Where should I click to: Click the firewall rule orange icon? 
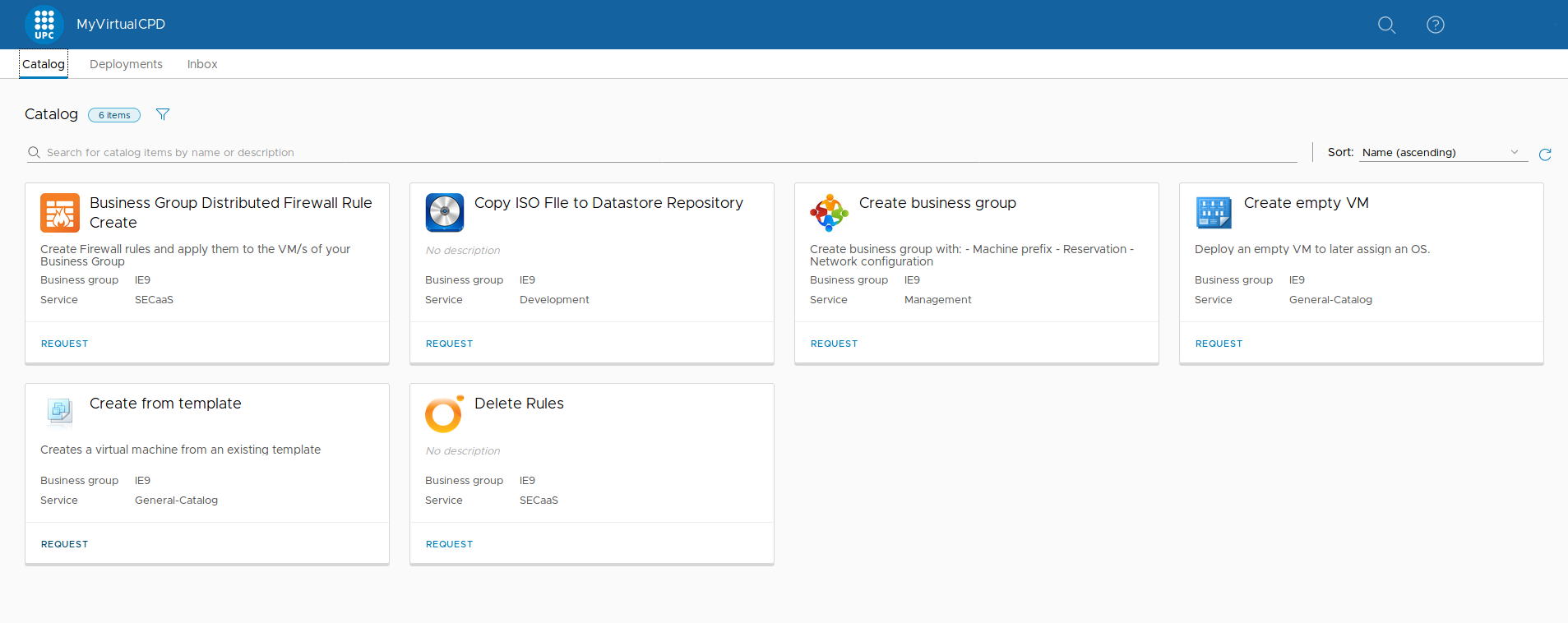tap(60, 213)
